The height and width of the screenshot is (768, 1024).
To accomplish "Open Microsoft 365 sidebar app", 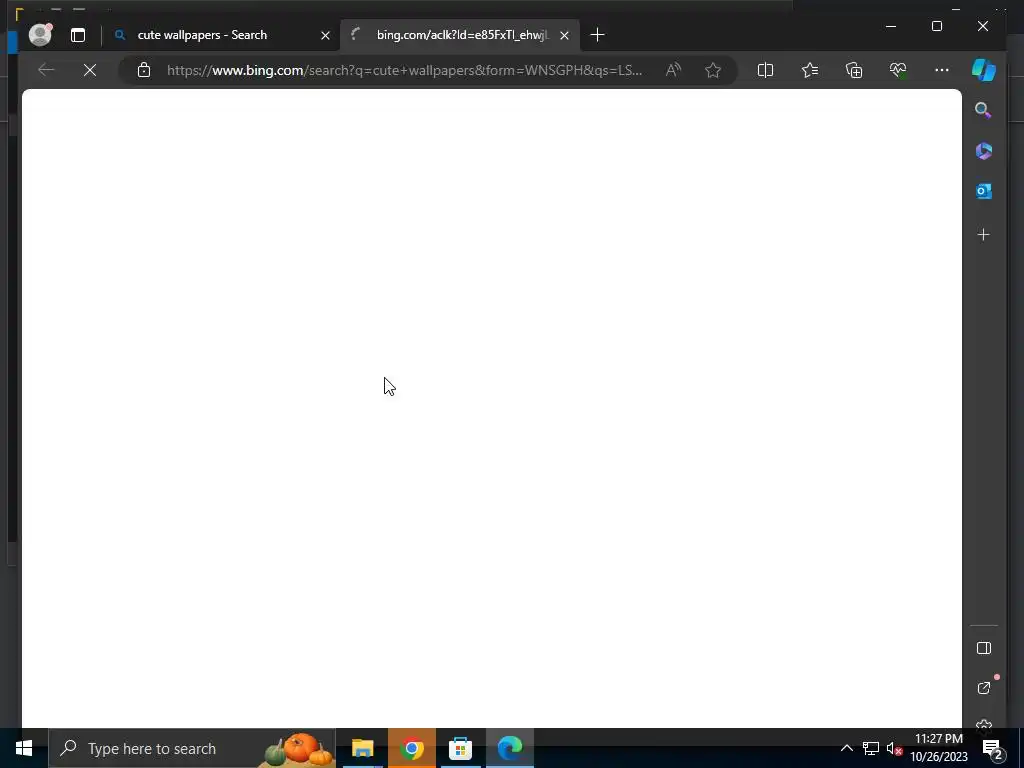I will pyautogui.click(x=984, y=151).
